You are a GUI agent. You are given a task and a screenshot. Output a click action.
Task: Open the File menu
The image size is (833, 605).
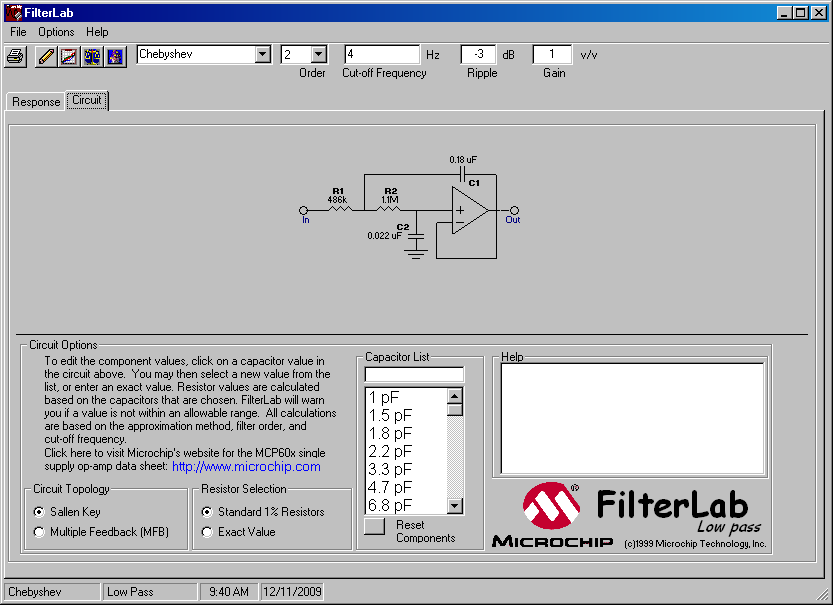[18, 32]
